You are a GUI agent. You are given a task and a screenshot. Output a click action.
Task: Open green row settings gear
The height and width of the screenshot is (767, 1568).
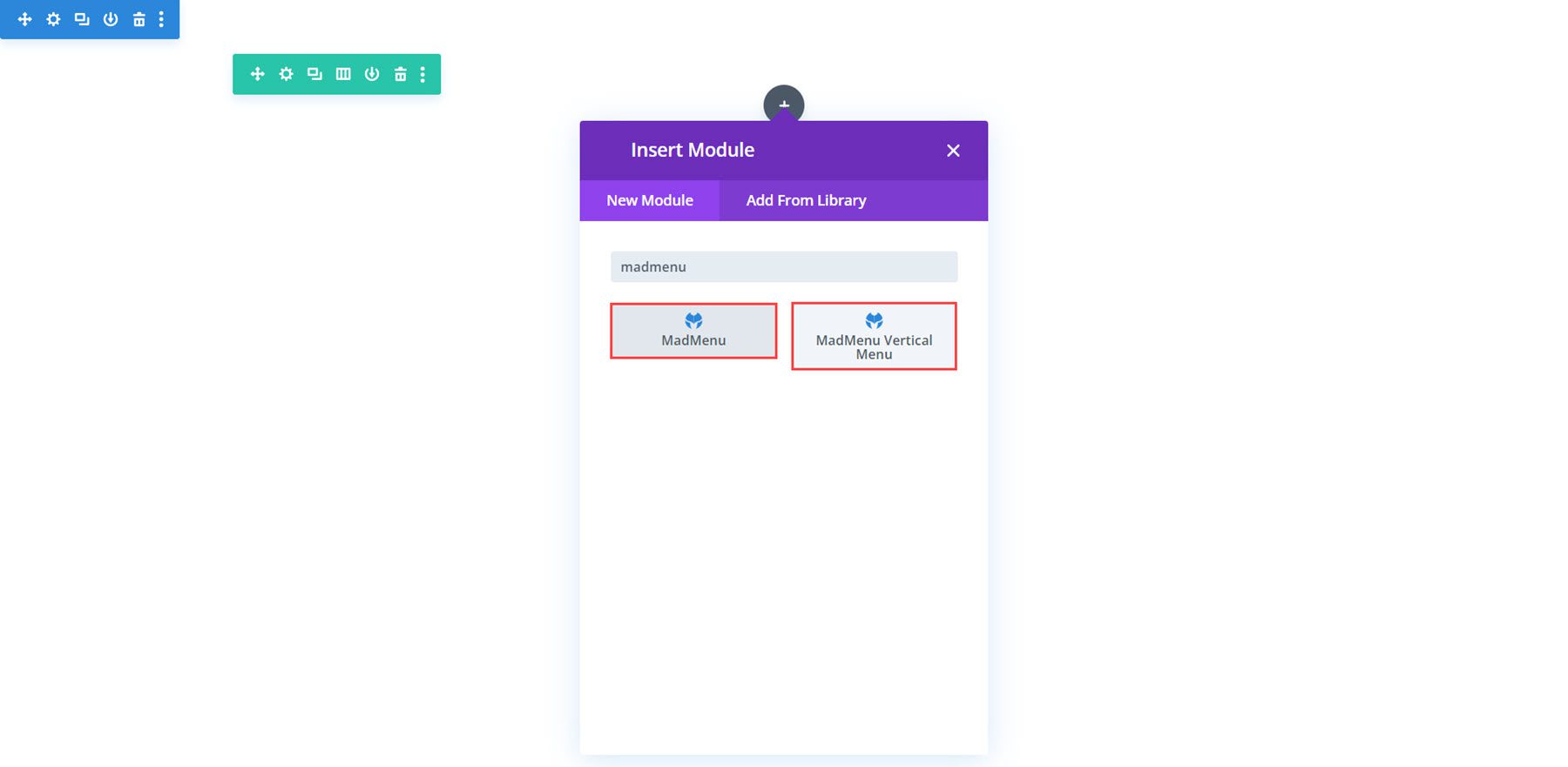pyautogui.click(x=287, y=74)
